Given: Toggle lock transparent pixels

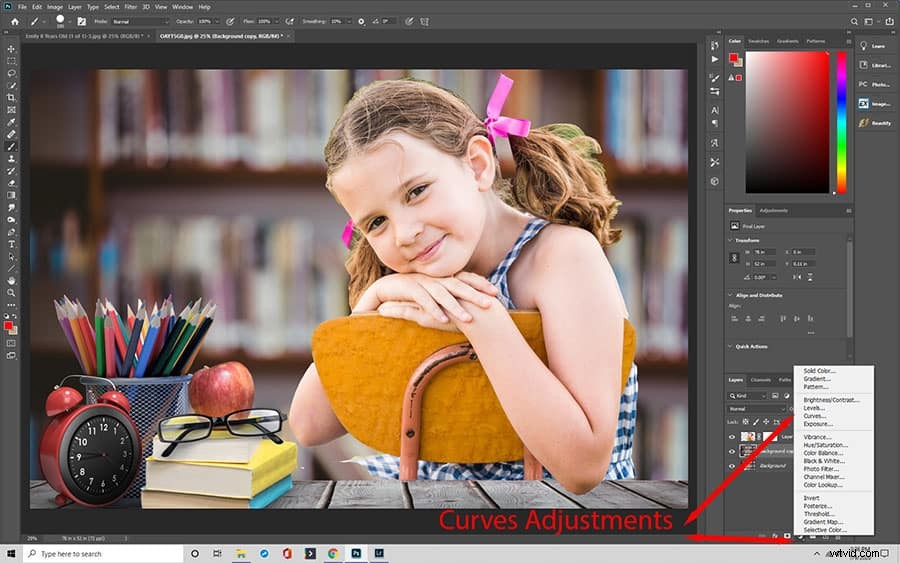Looking at the screenshot, I should click(746, 422).
